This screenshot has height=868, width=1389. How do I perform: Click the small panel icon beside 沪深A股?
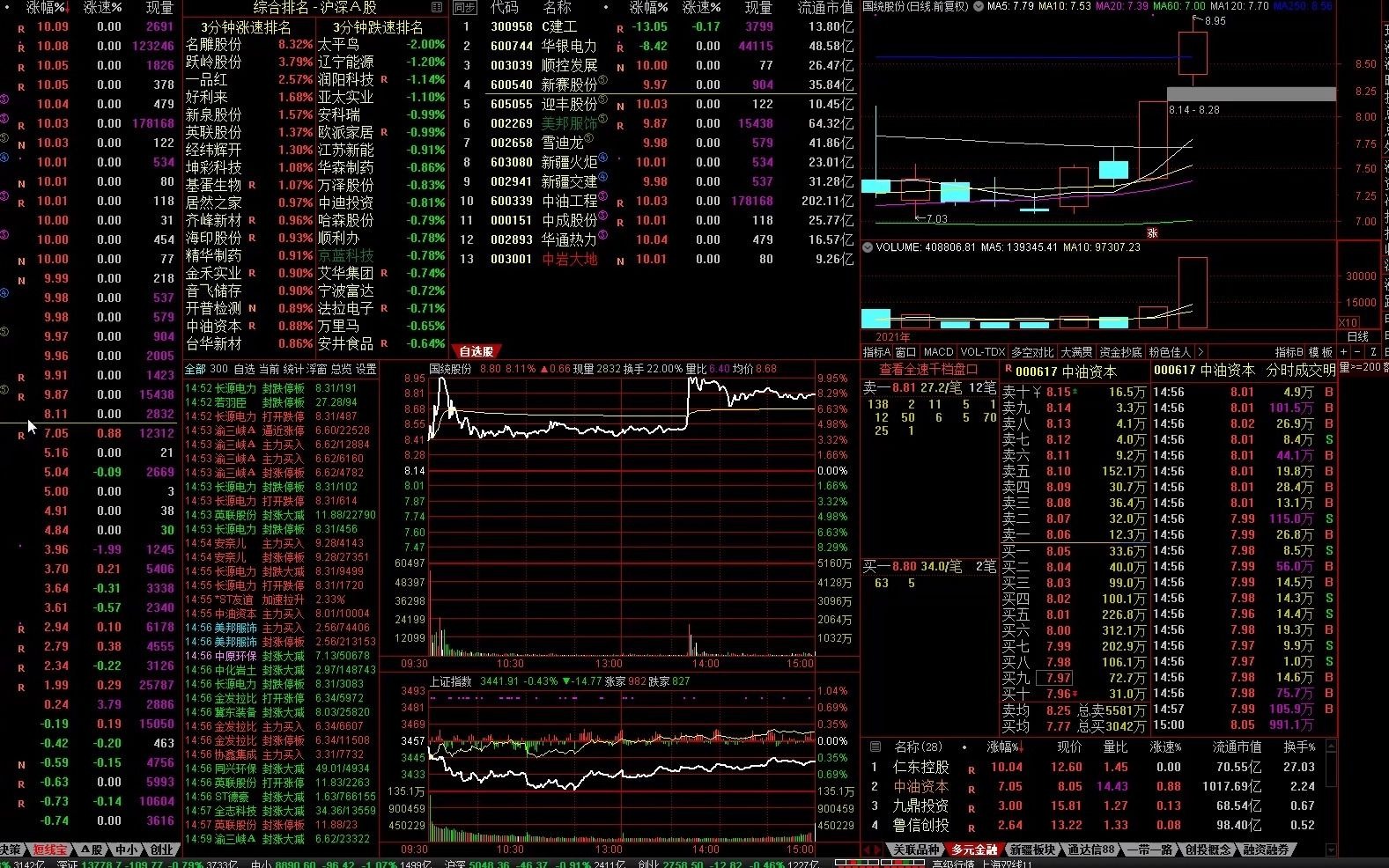pyautogui.click(x=437, y=7)
